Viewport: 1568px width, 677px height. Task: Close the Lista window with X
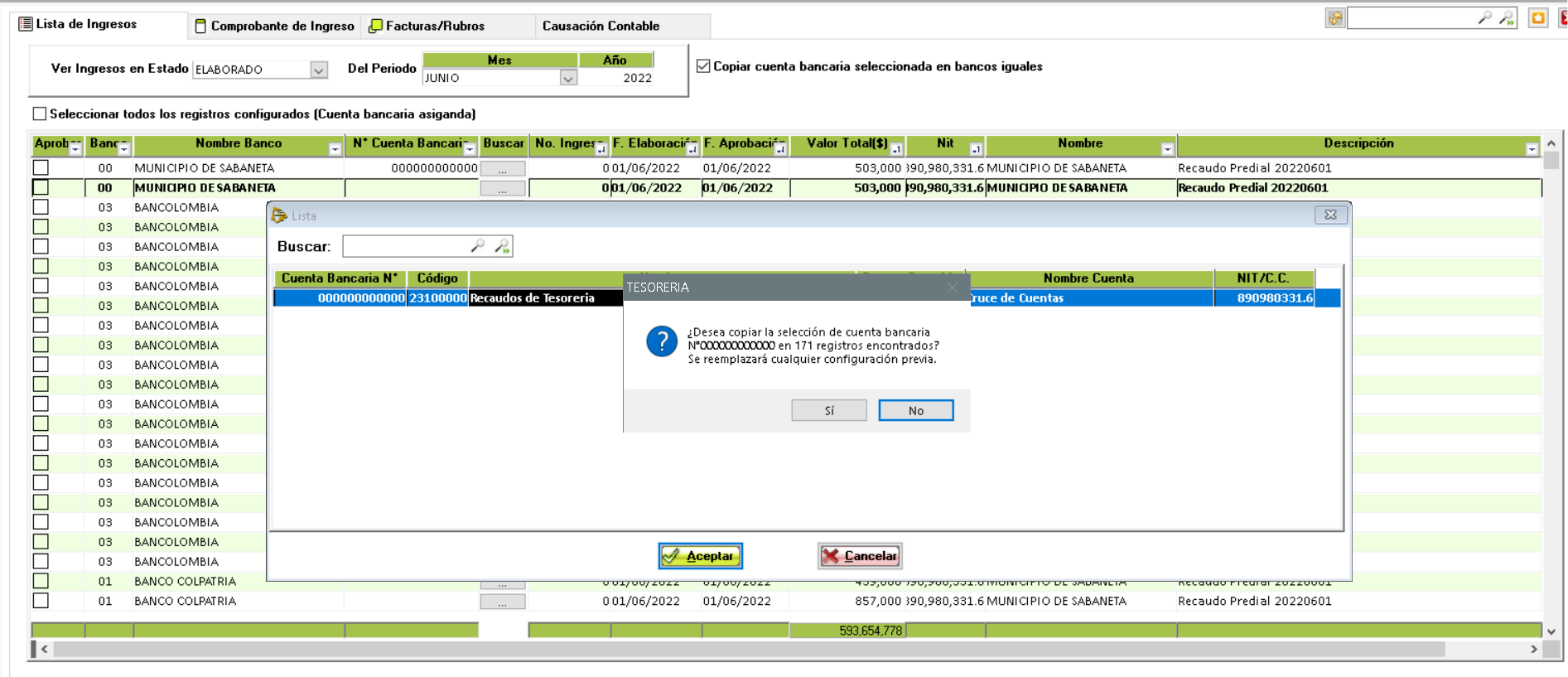click(x=1330, y=215)
